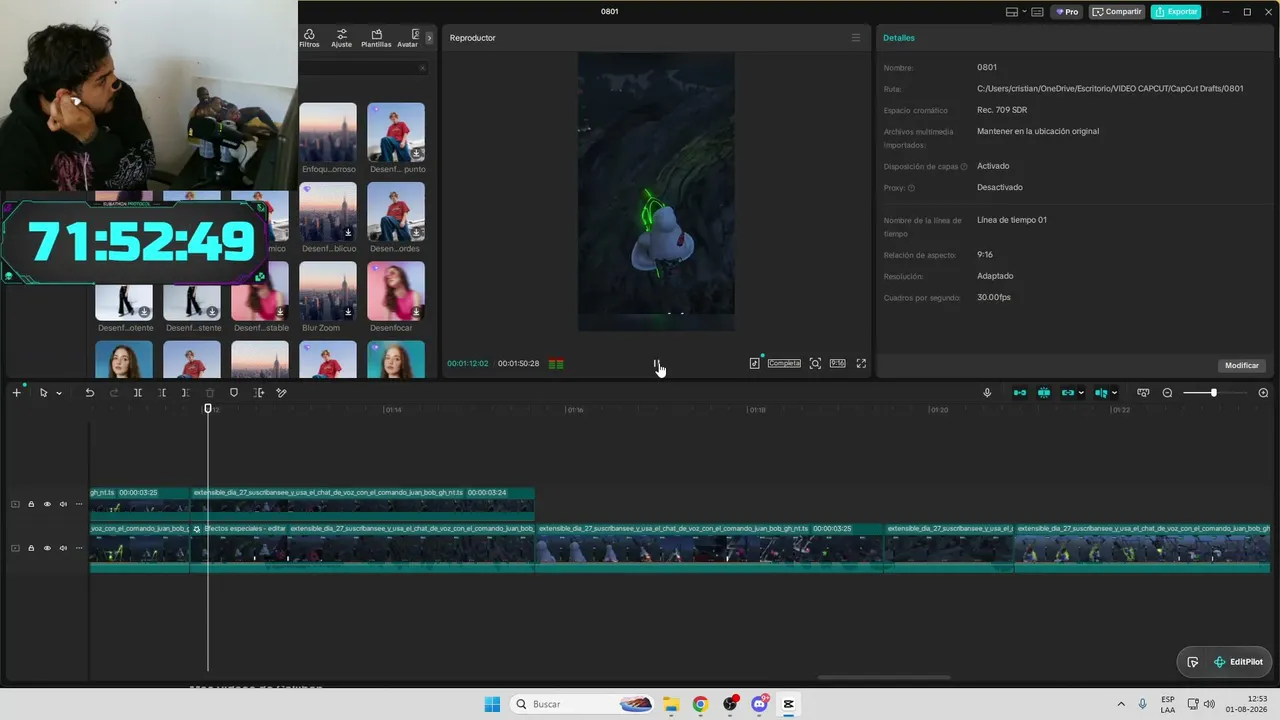
Task: Select the Desenfocar effect thumbnail
Action: tap(396, 291)
